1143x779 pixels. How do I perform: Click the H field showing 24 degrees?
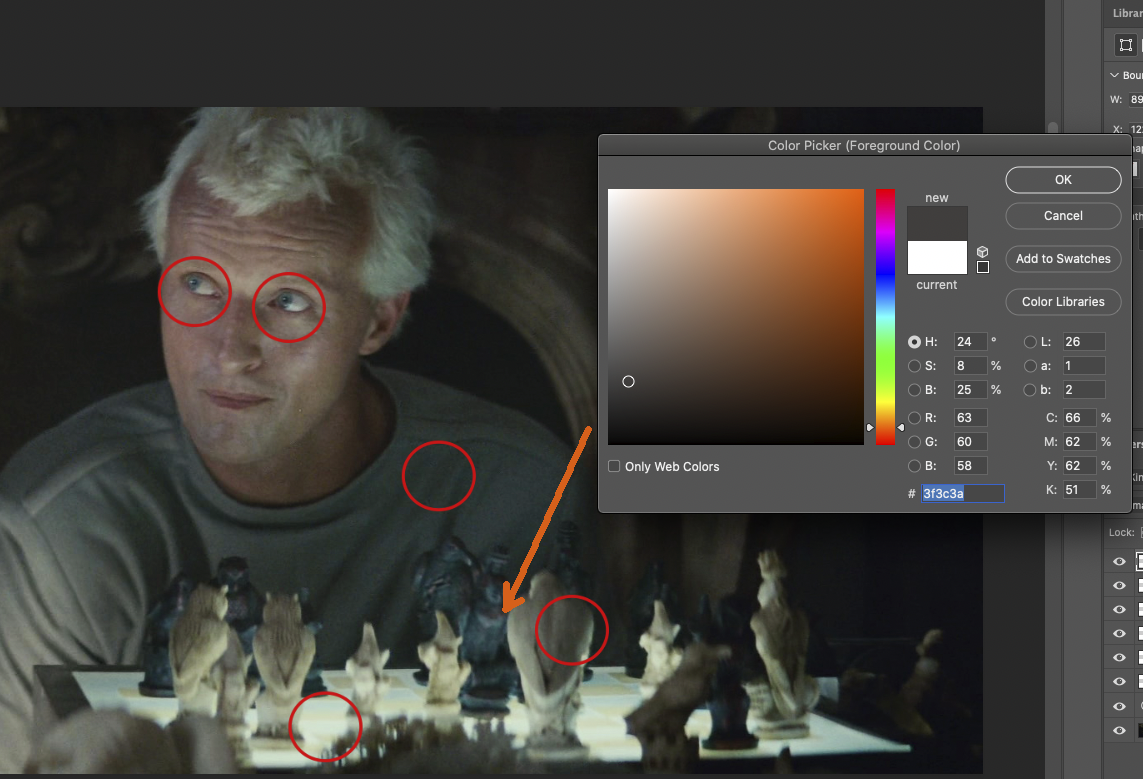click(x=970, y=342)
